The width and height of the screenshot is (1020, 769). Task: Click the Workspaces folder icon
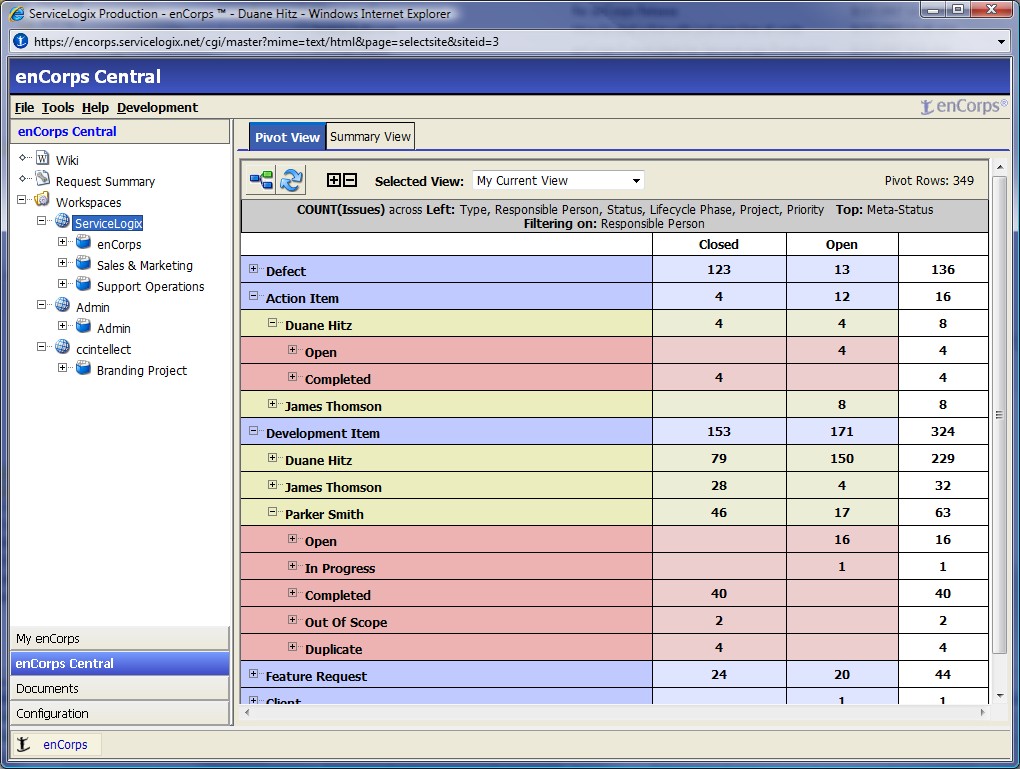(42, 199)
